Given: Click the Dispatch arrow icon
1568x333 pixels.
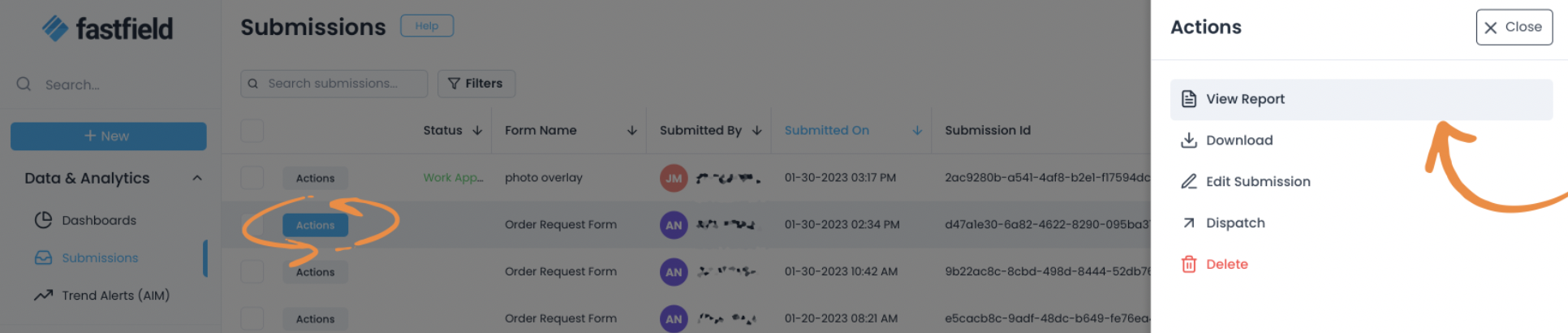Looking at the screenshot, I should point(1189,223).
